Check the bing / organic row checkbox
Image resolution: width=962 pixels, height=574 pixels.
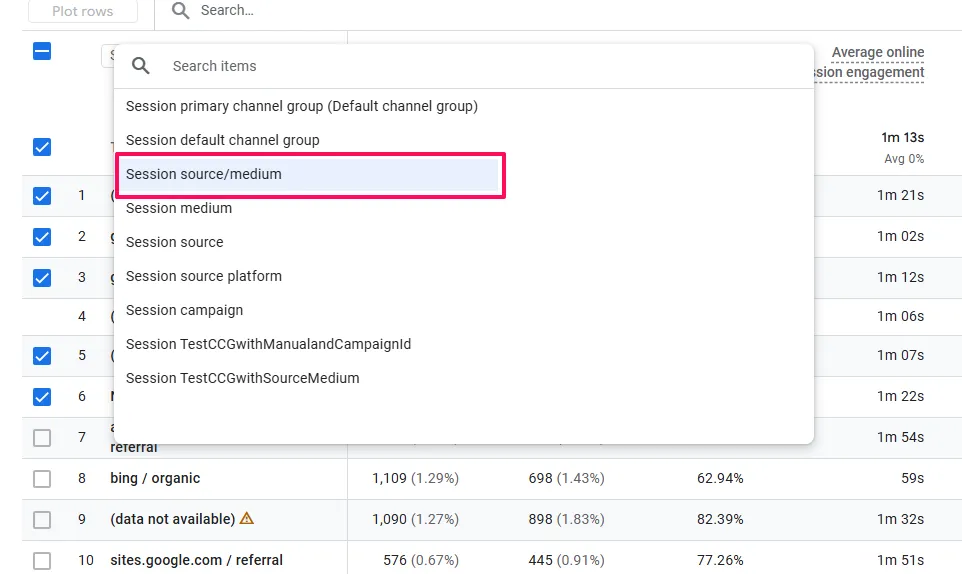pos(42,479)
